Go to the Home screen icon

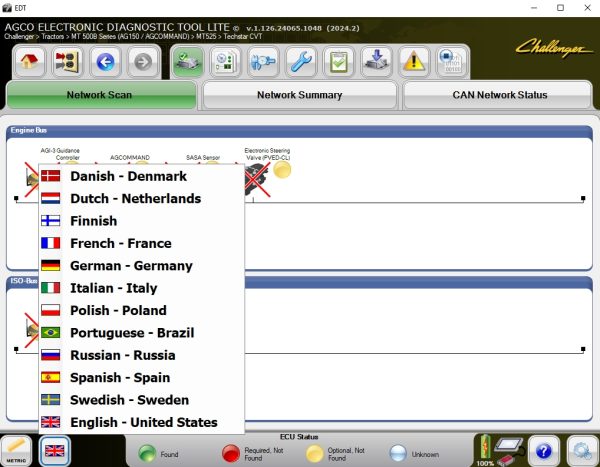pyautogui.click(x=29, y=62)
